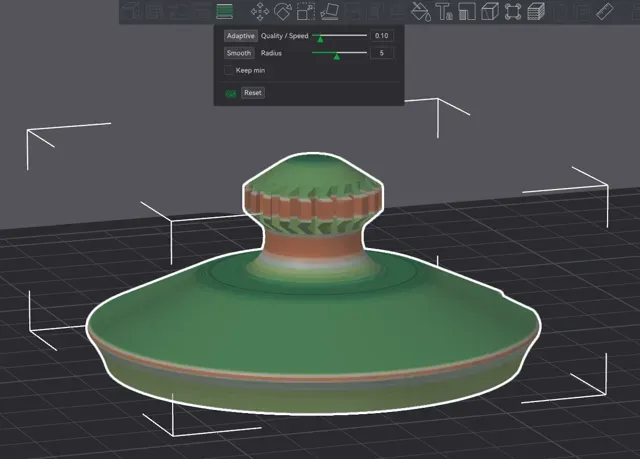
Task: Activate the Lay on face tool
Action: (x=329, y=11)
